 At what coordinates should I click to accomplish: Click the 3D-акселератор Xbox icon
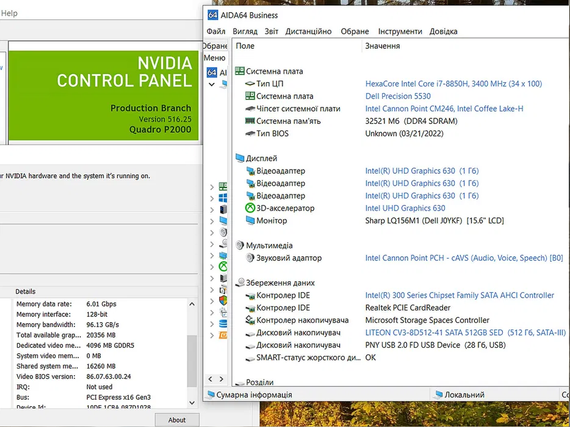pyautogui.click(x=250, y=208)
